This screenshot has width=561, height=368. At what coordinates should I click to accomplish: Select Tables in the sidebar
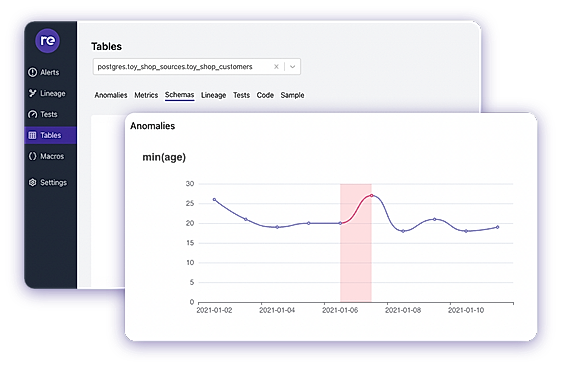(50, 135)
